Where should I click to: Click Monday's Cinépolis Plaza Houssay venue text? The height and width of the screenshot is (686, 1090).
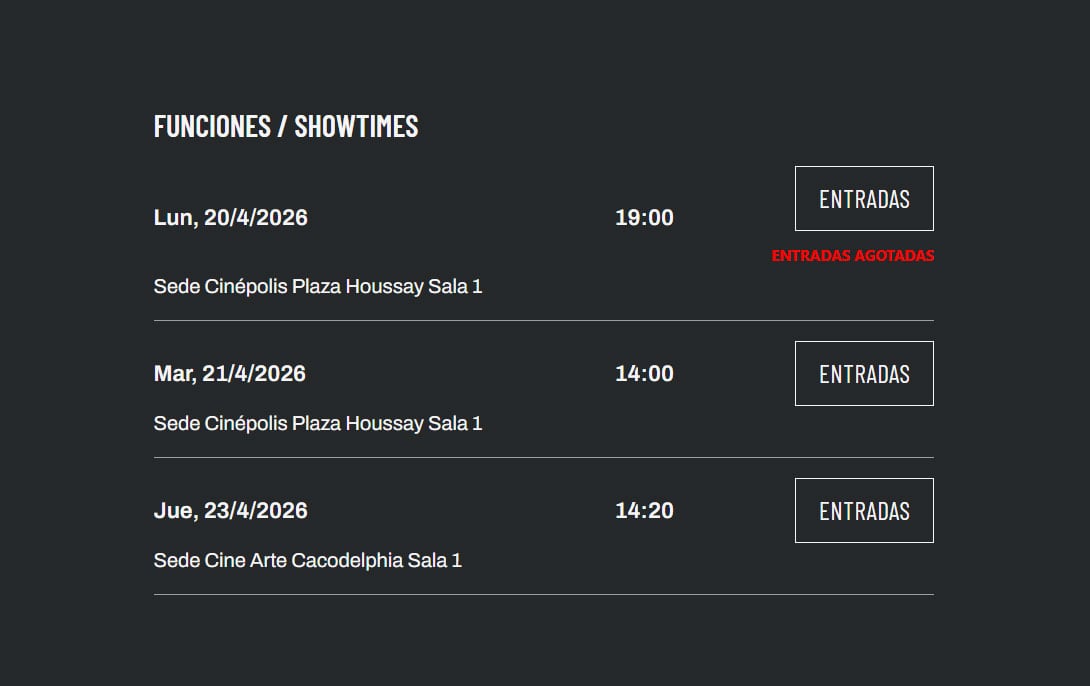point(318,287)
